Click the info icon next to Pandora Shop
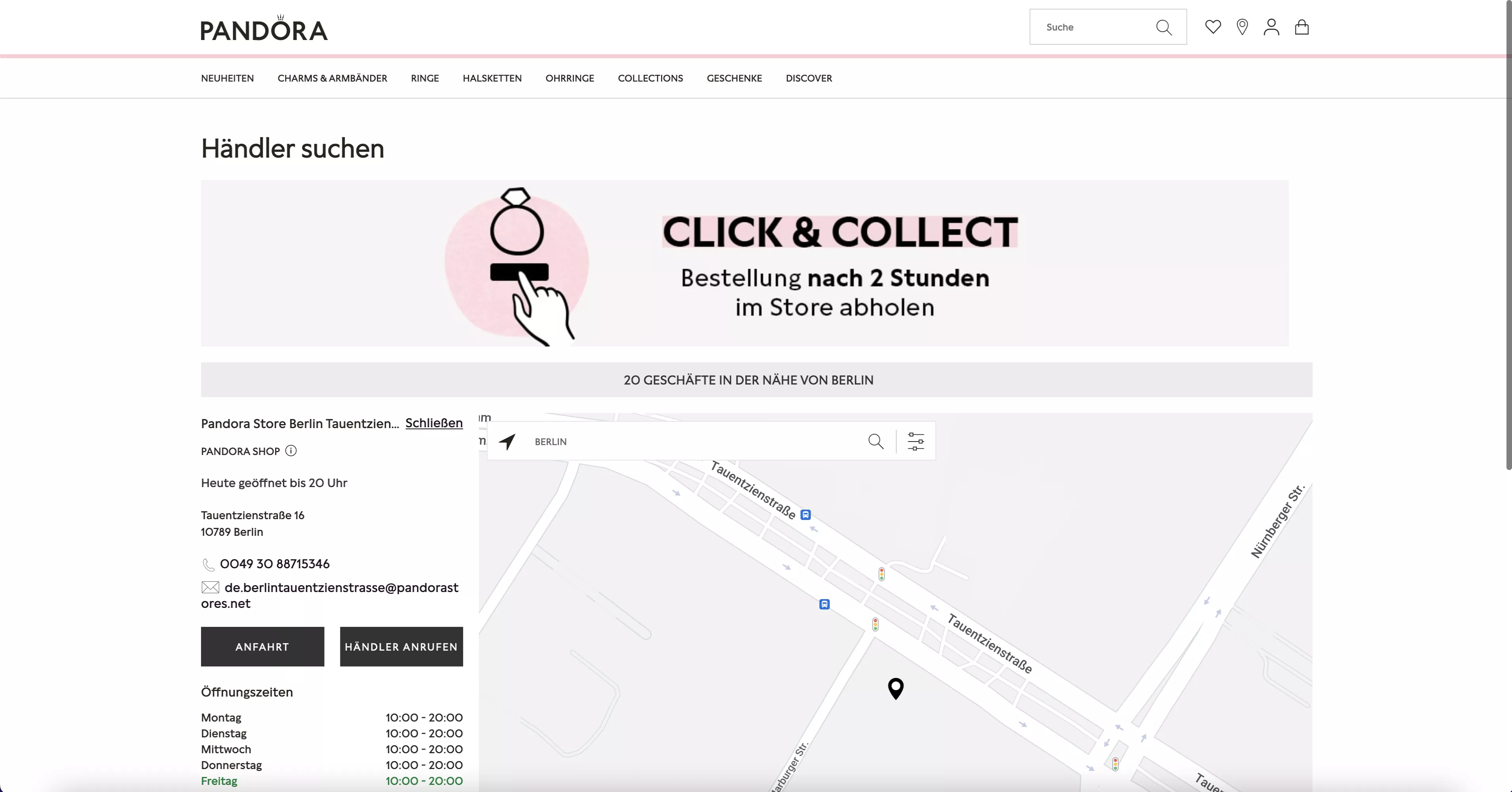The image size is (1512, 792). 291,451
